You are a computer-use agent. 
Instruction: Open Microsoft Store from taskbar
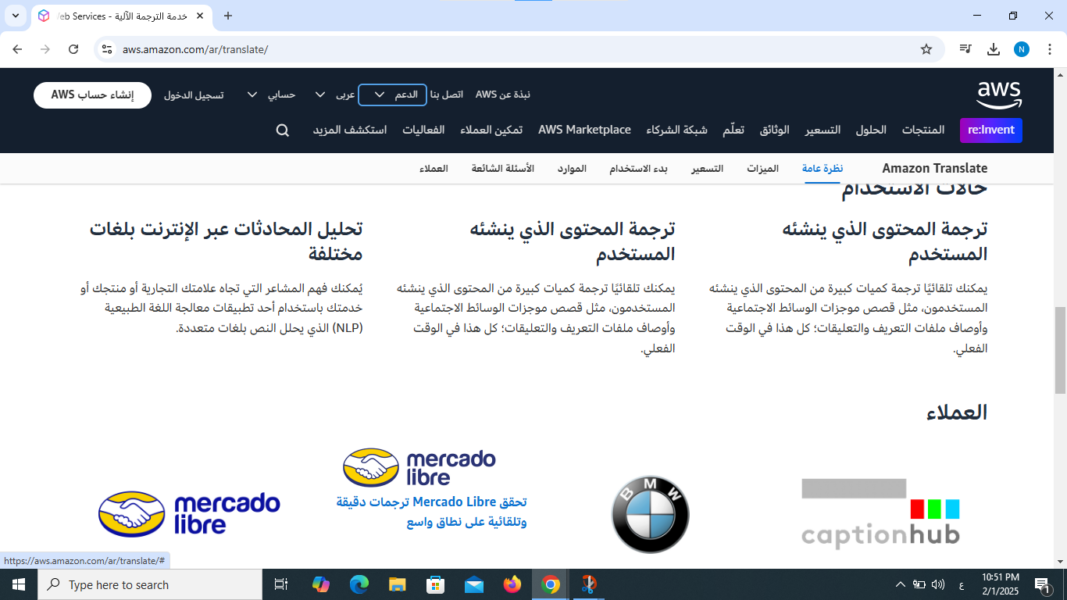coord(436,584)
